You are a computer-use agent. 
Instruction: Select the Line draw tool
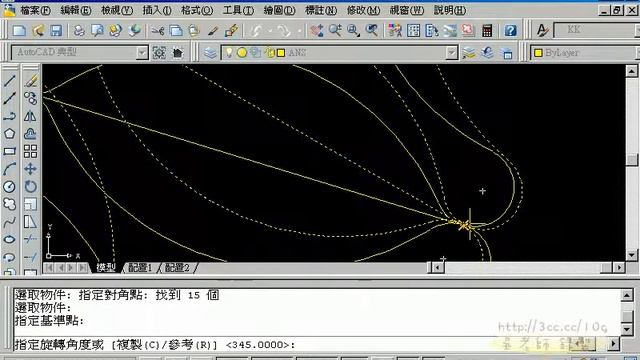point(10,81)
